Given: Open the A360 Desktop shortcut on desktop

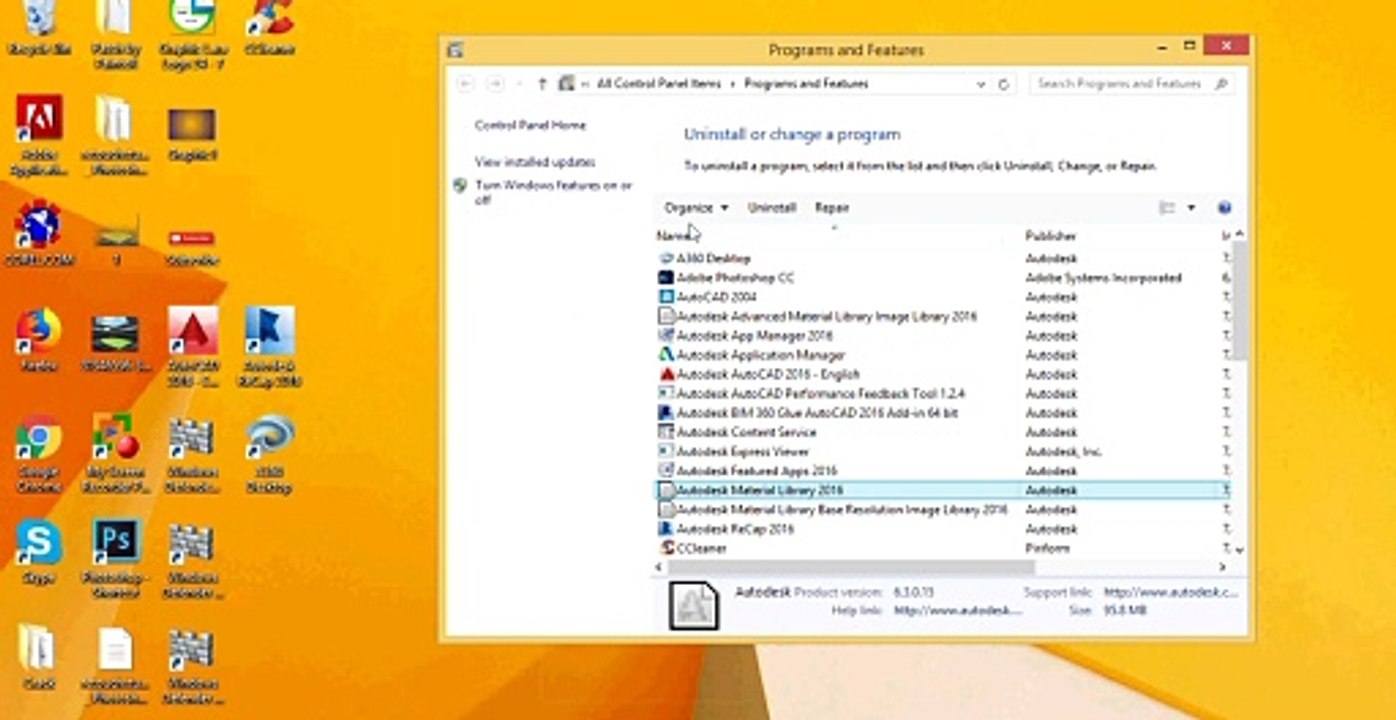Looking at the screenshot, I should click(269, 455).
